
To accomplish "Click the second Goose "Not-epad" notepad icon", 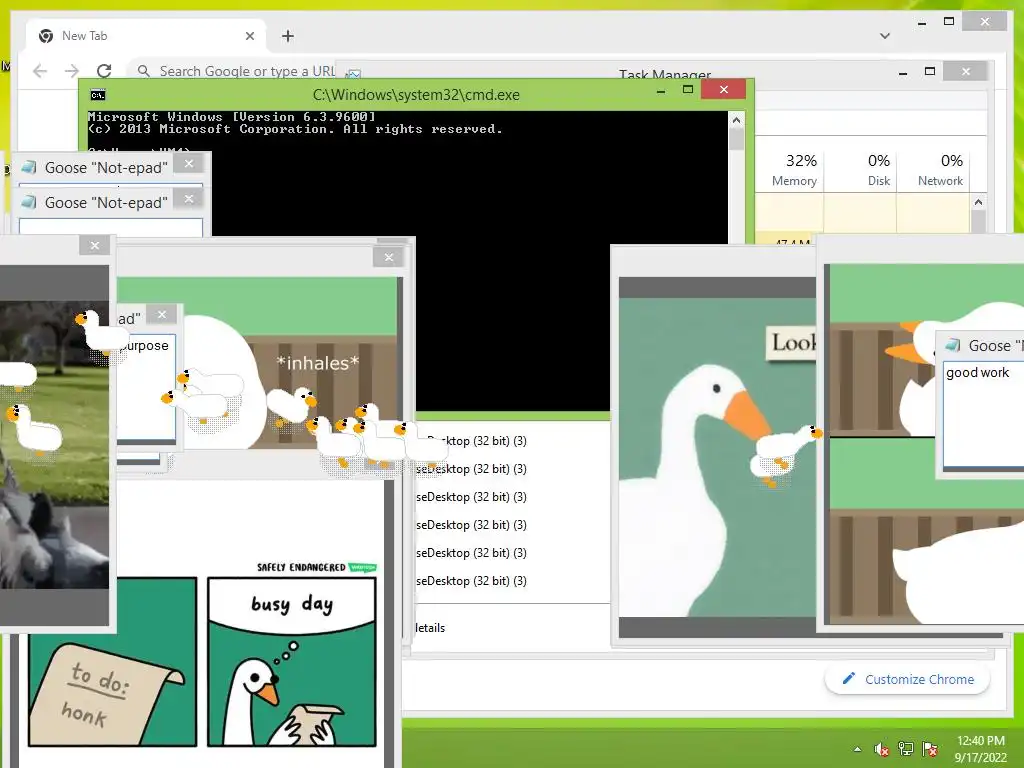I will point(29,202).
